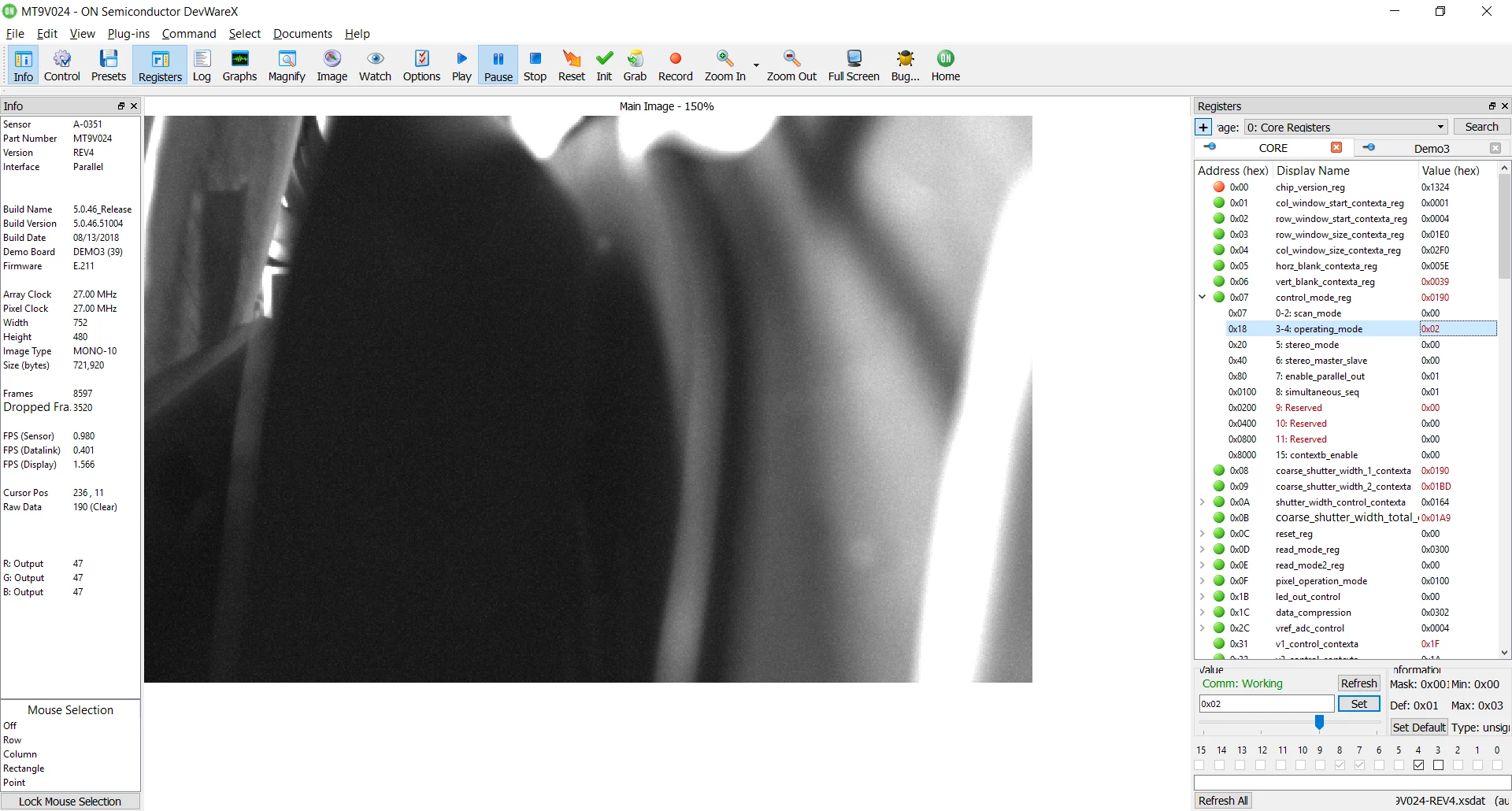Click the Init sensor icon
The height and width of the screenshot is (811, 1512).
604,65
